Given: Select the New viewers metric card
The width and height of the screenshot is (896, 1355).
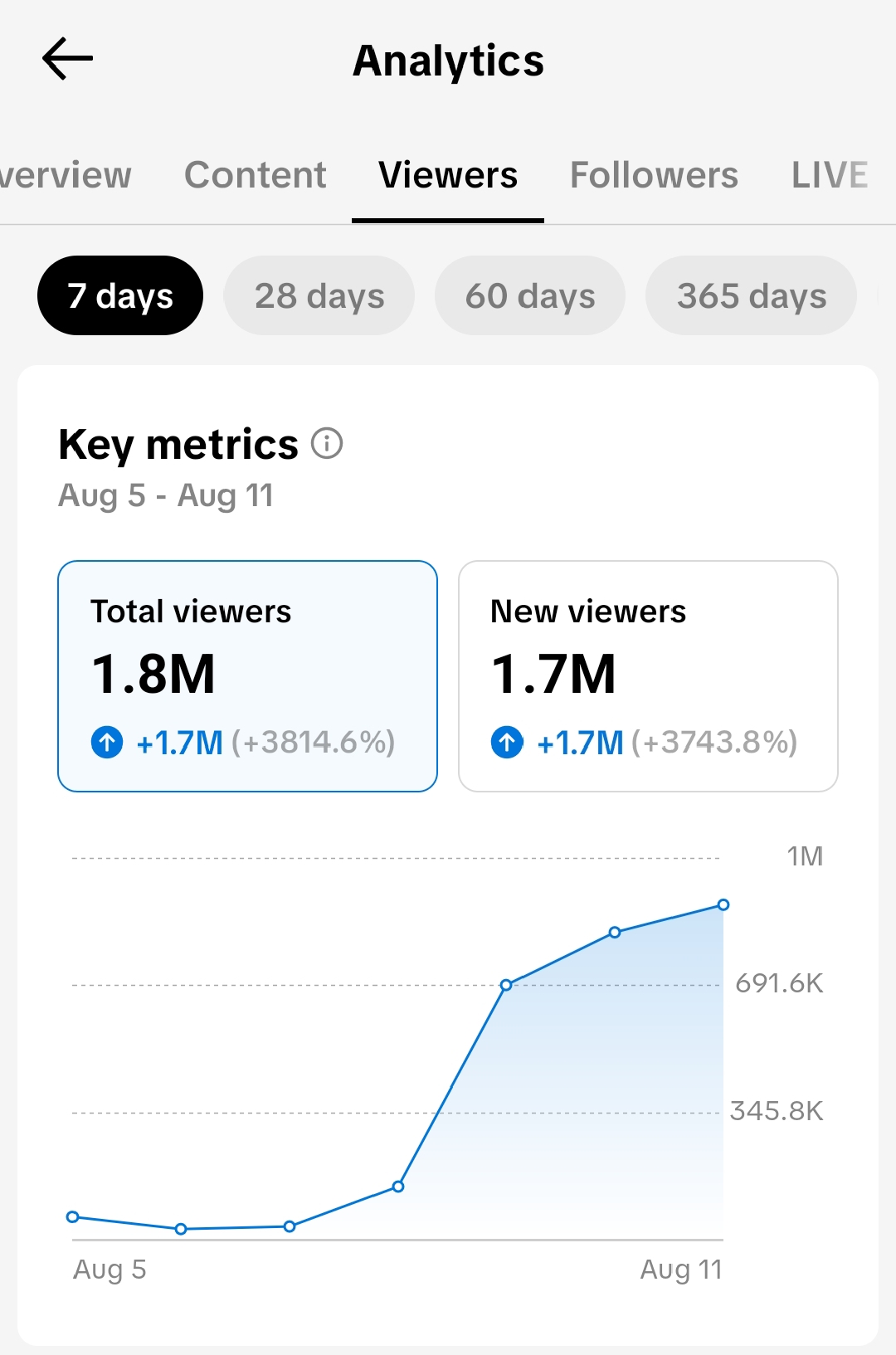Looking at the screenshot, I should [x=648, y=676].
